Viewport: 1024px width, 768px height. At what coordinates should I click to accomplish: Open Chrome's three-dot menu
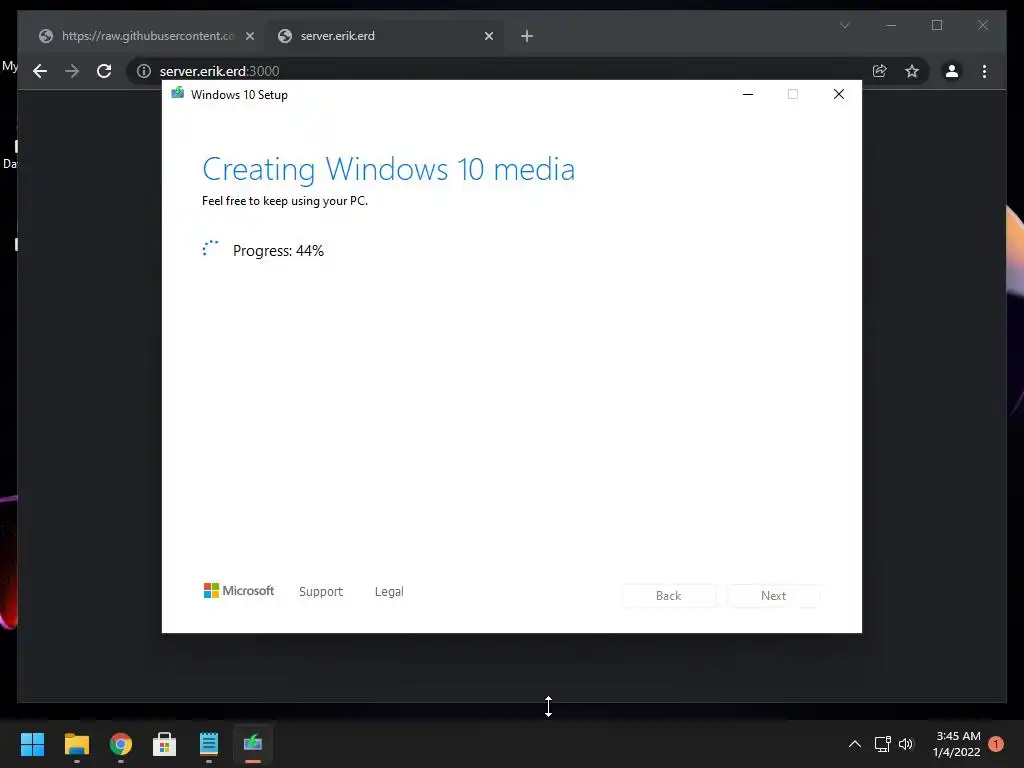pyautogui.click(x=984, y=71)
